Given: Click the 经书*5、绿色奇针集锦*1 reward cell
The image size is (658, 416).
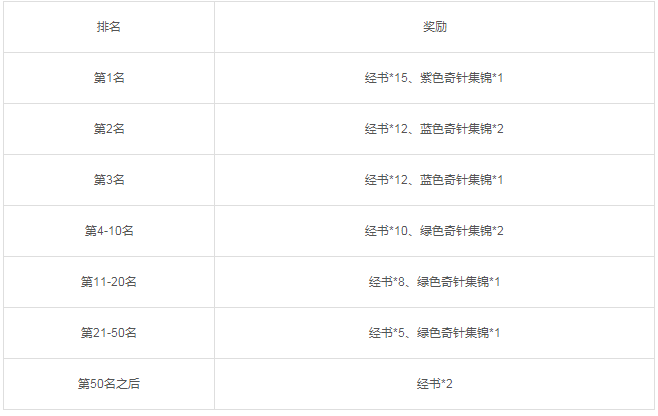Looking at the screenshot, I should (x=434, y=333).
